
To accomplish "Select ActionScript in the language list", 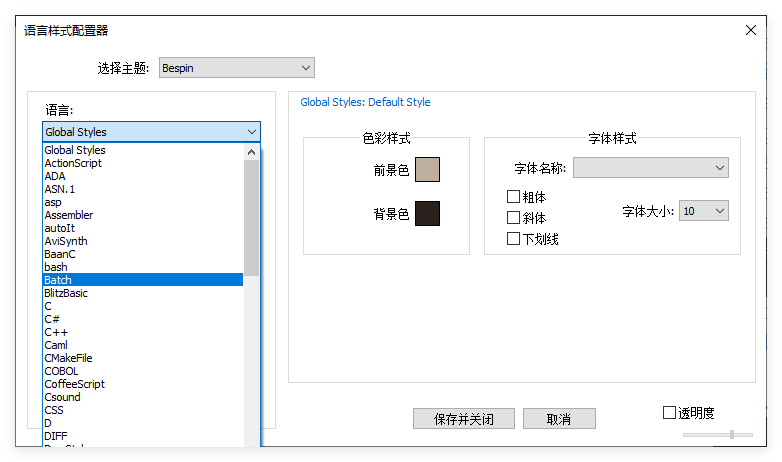I will (x=143, y=163).
